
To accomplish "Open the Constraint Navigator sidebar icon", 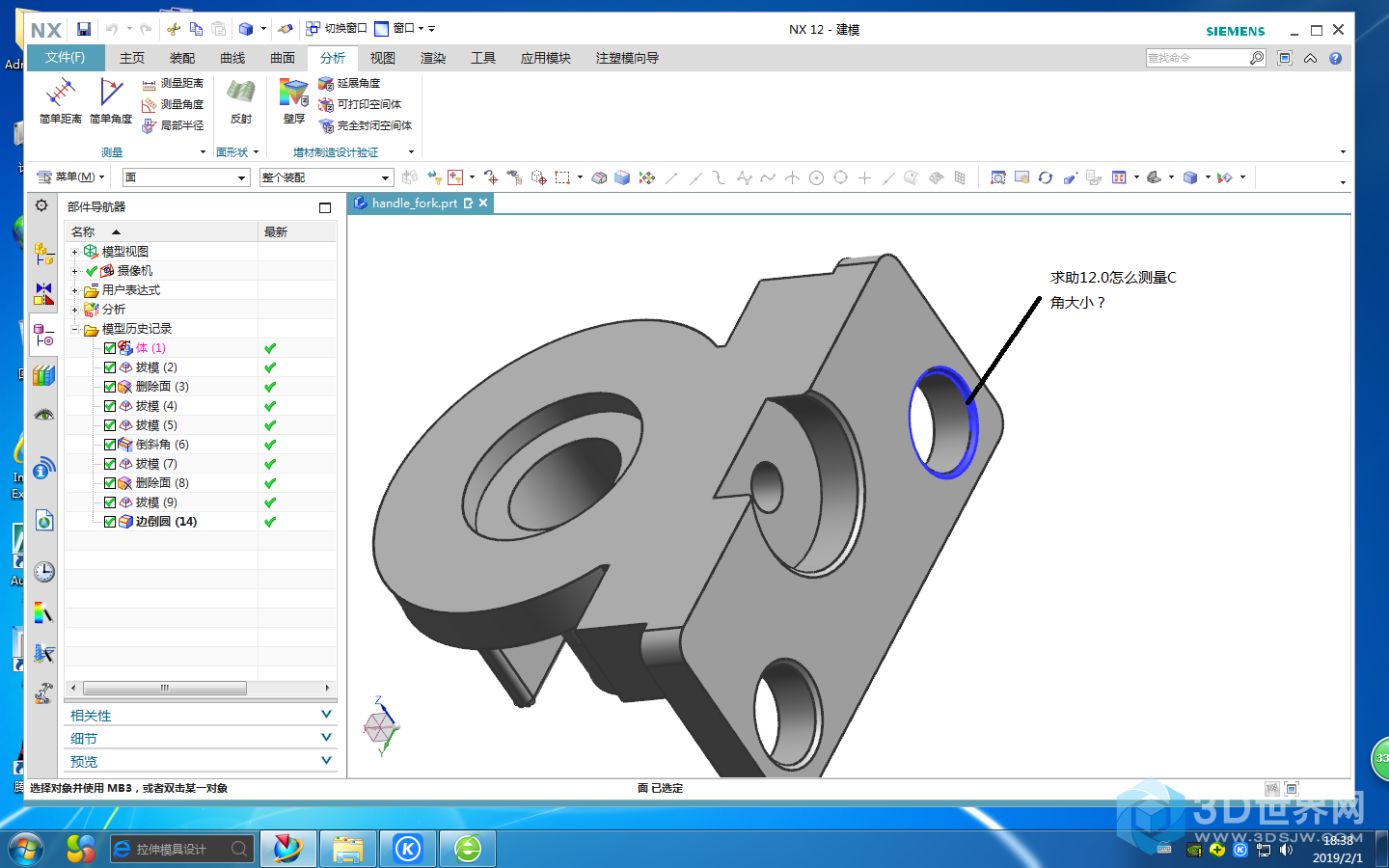I will (43, 294).
